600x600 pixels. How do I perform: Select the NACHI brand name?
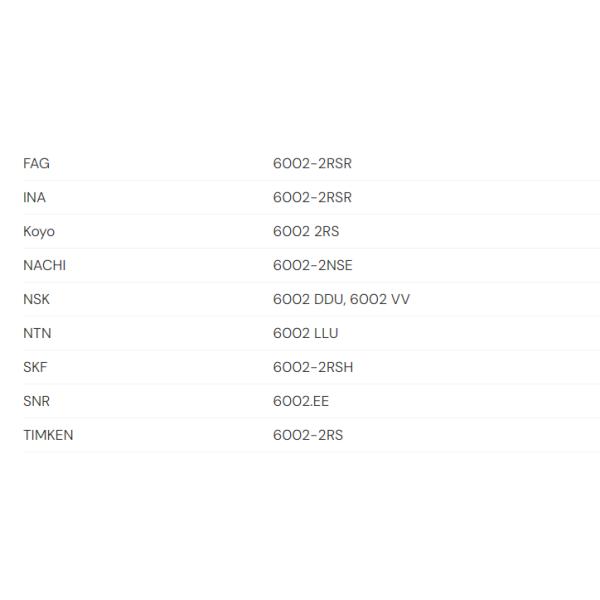tap(44, 265)
